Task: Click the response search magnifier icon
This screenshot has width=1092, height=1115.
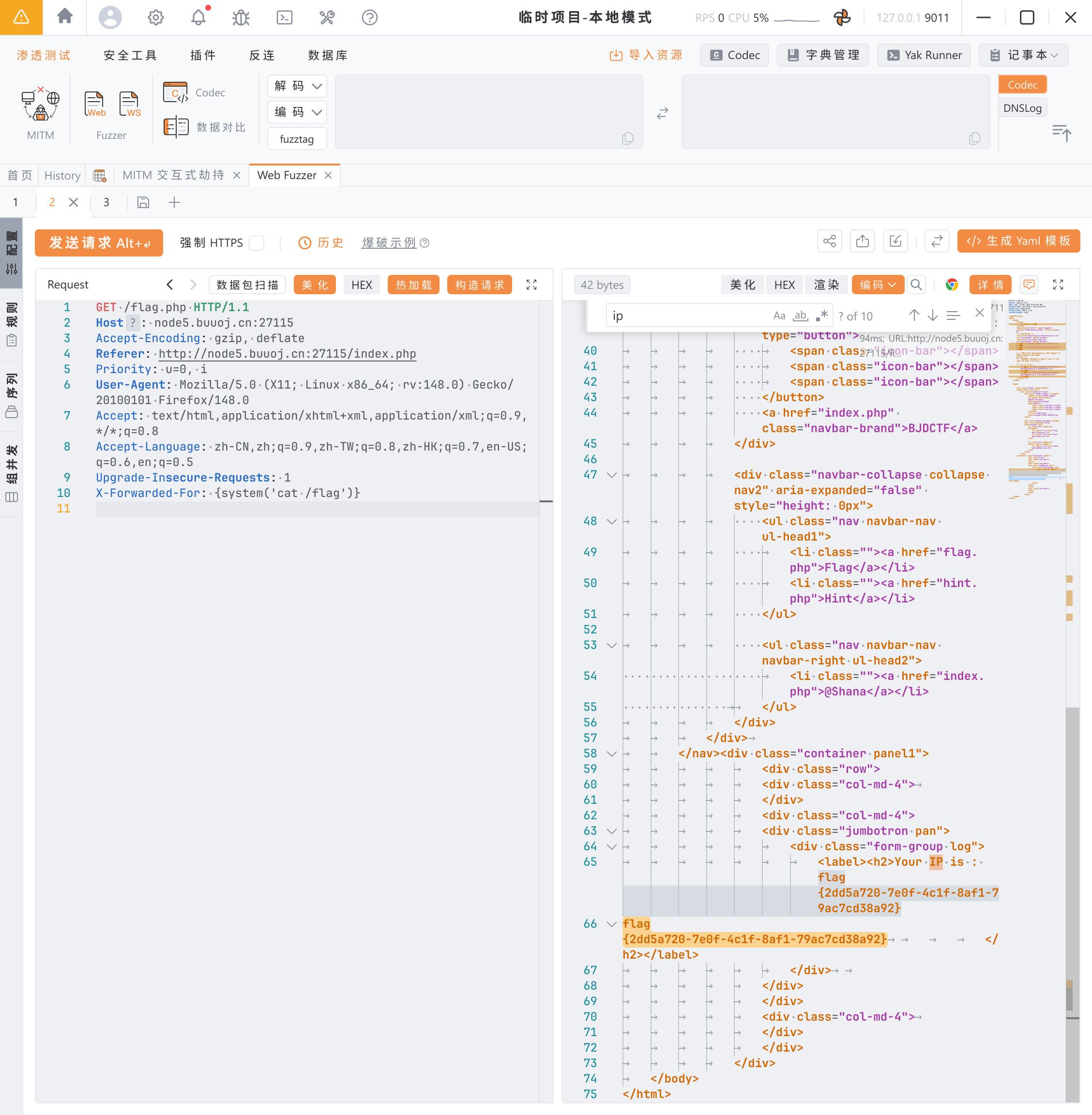Action: point(916,285)
